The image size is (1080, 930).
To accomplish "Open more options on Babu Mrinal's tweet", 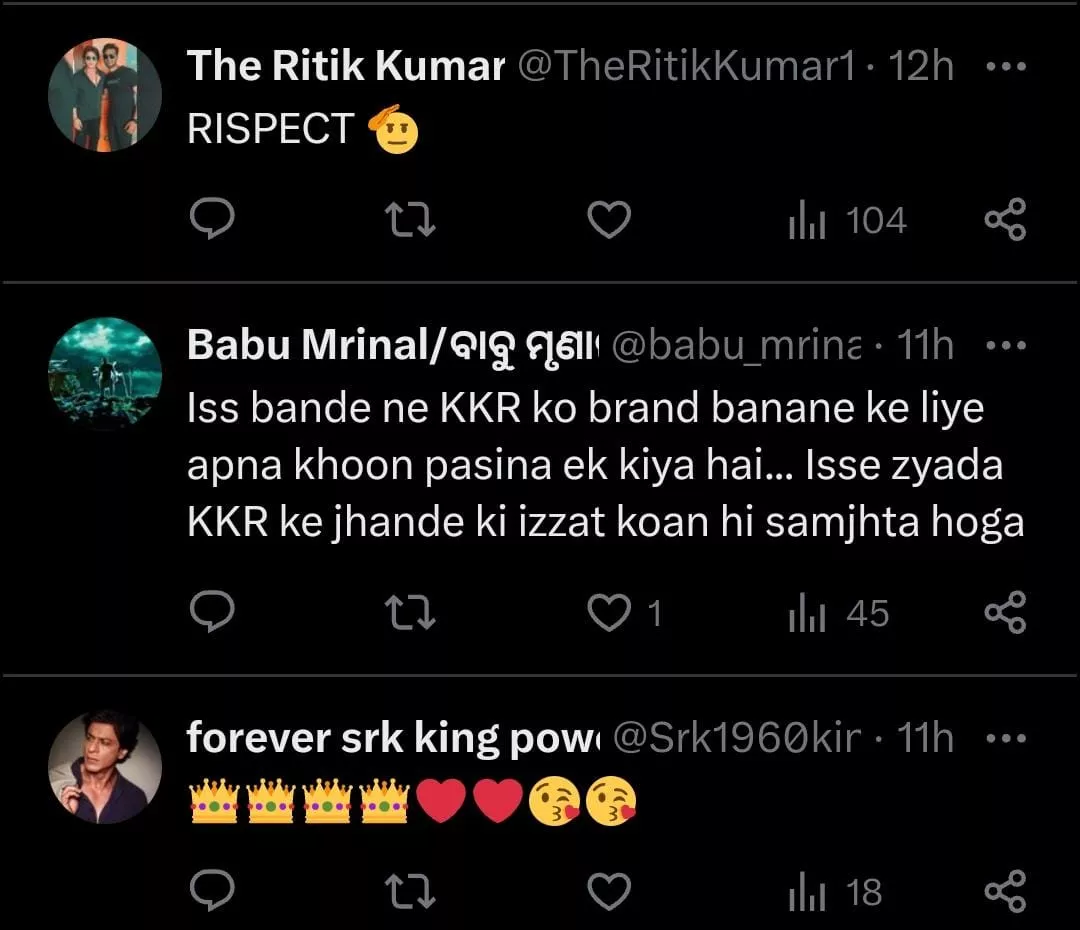I will tap(1005, 346).
